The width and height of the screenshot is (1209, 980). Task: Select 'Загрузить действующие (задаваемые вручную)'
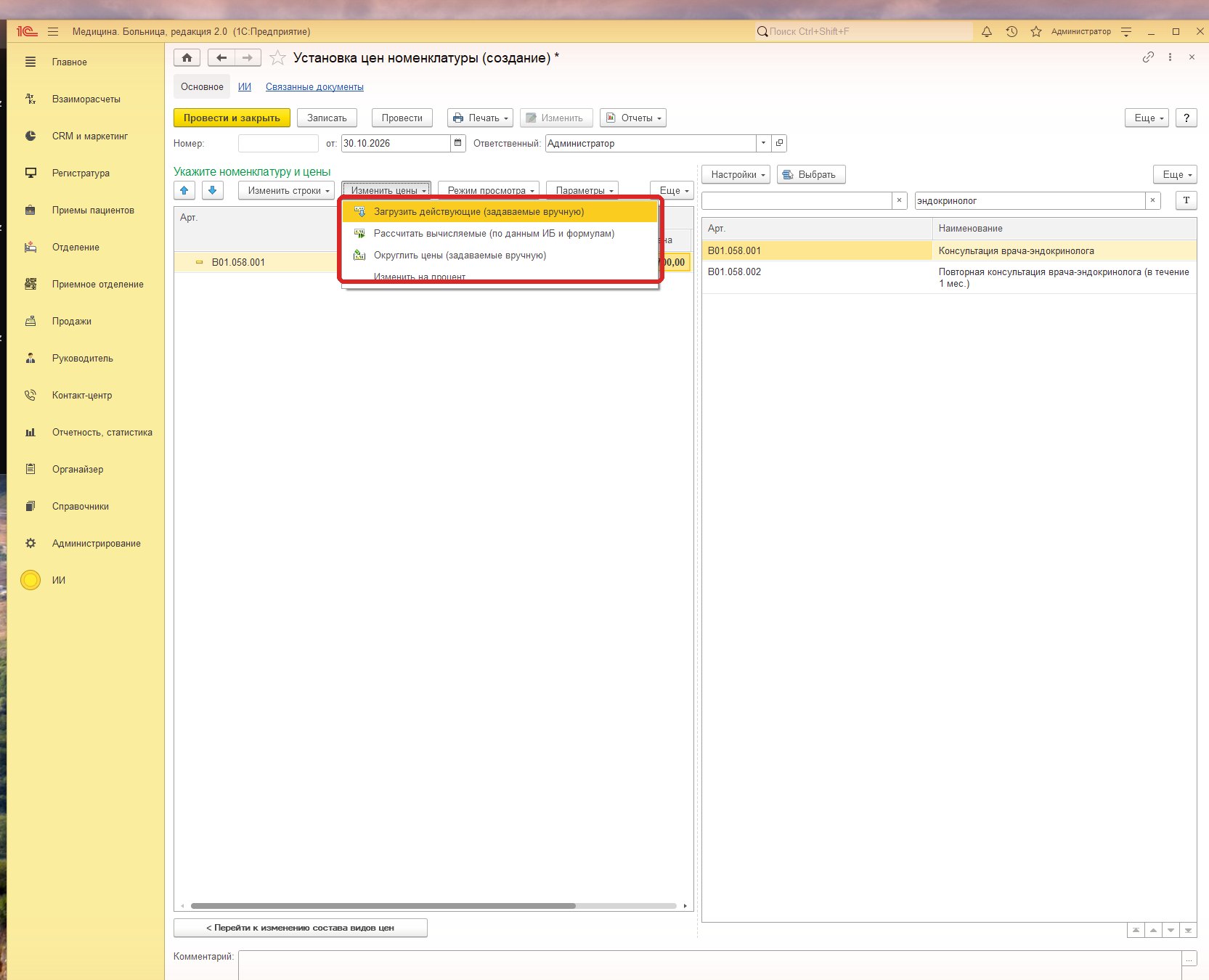click(500, 212)
